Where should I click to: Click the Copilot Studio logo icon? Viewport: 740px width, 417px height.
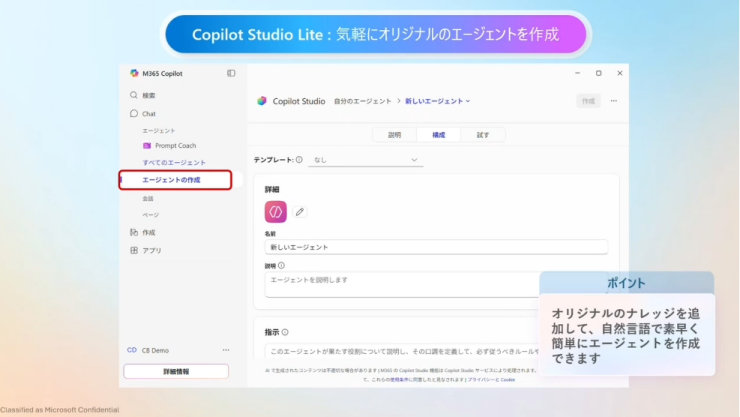(262, 101)
